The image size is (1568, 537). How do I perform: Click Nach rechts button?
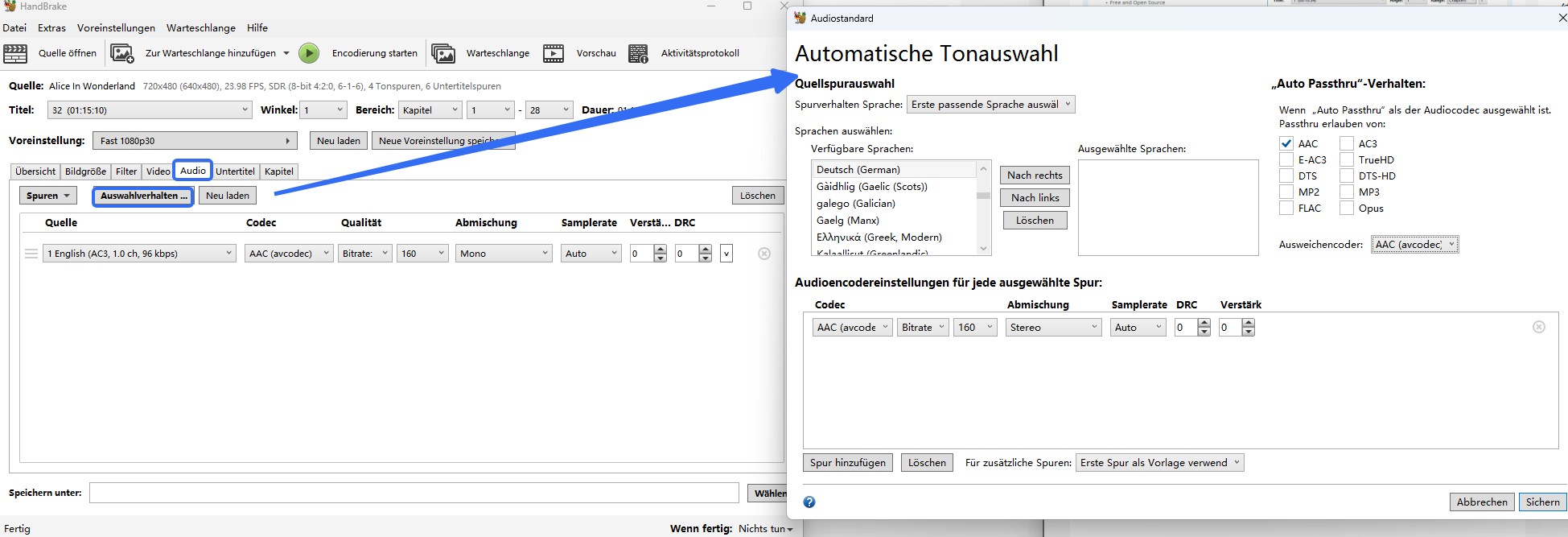pyautogui.click(x=1035, y=176)
